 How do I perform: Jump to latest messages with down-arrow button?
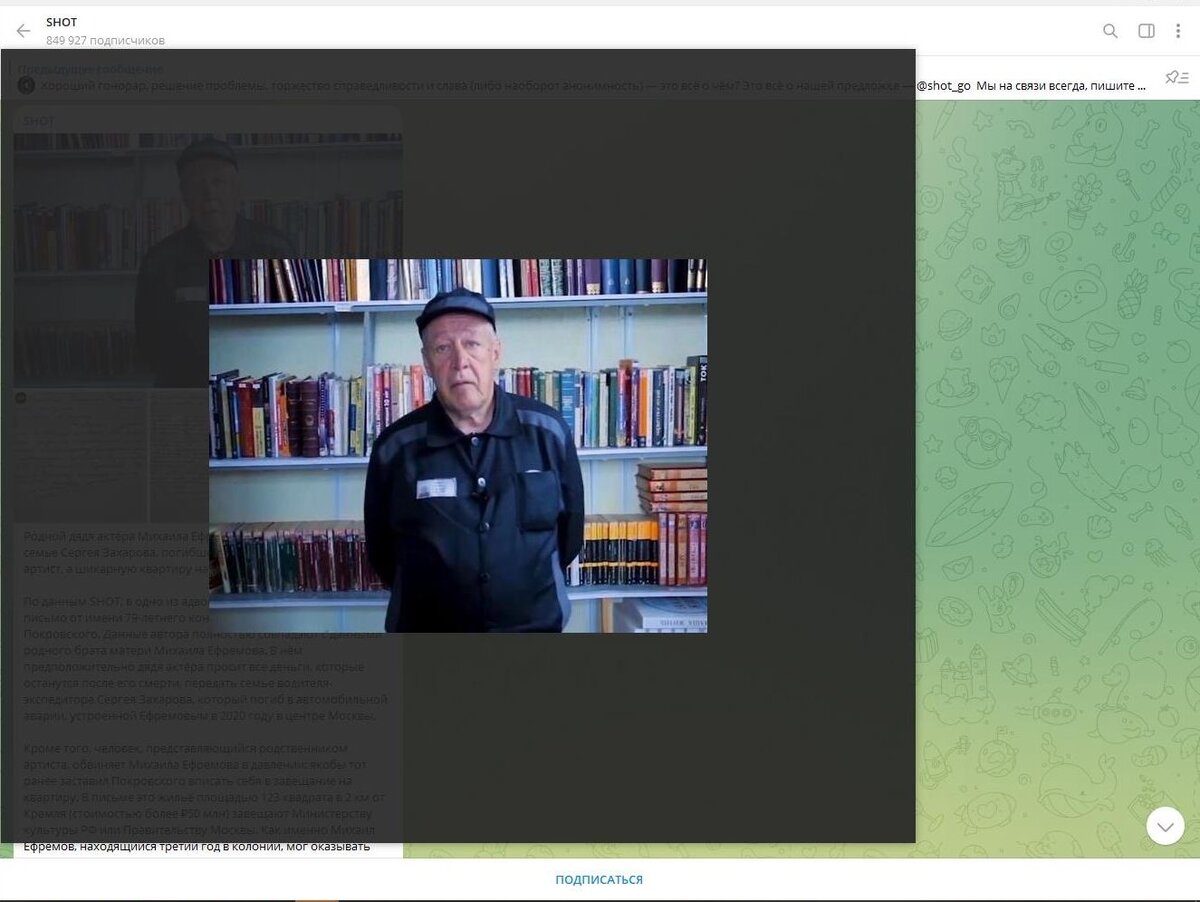tap(1165, 826)
